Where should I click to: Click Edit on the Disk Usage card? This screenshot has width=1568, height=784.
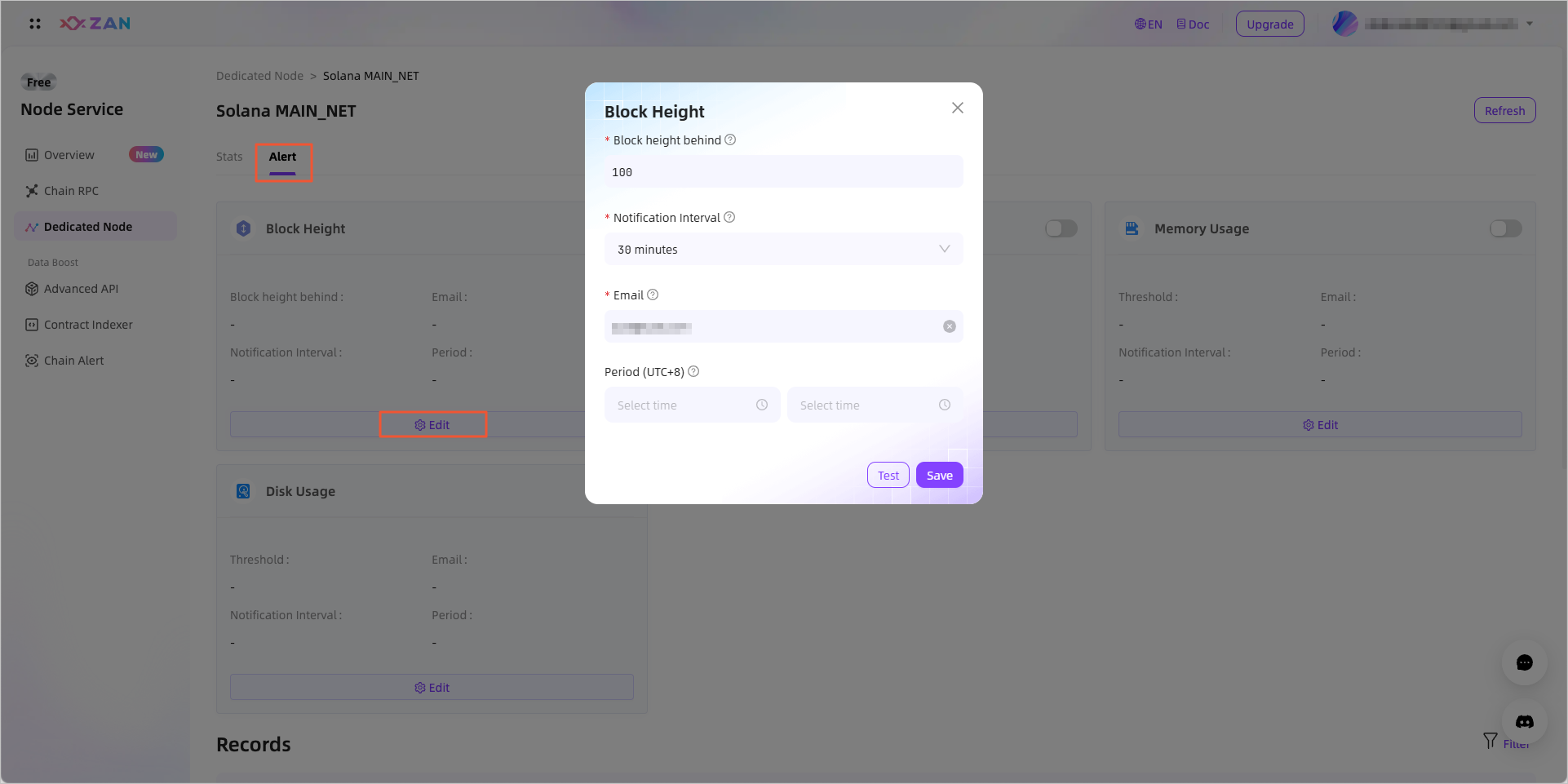(x=432, y=688)
